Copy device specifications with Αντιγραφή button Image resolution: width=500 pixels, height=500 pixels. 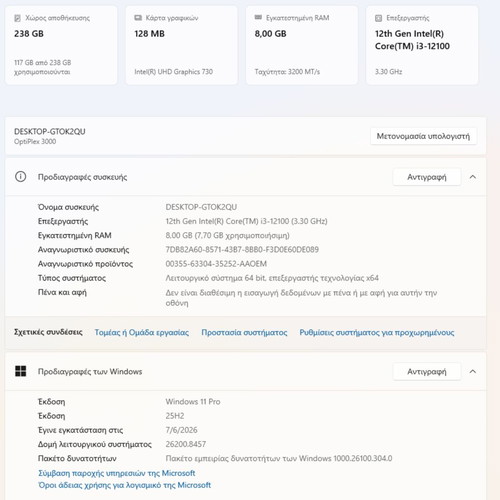click(x=427, y=177)
